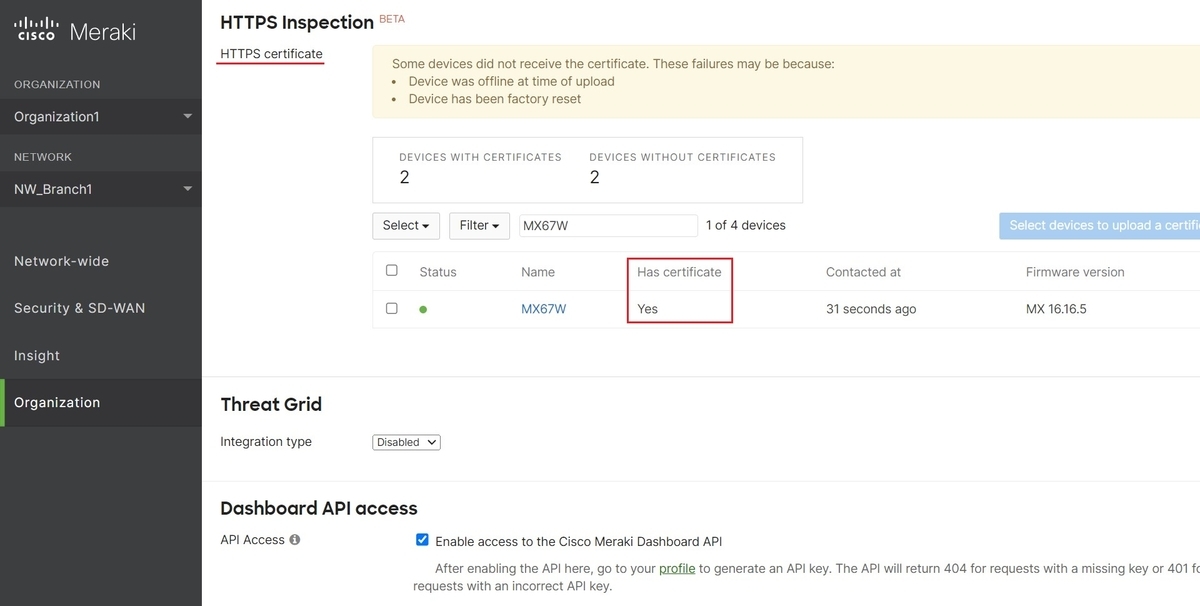The image size is (1200, 606).
Task: Click the API Access info icon
Action: point(295,540)
